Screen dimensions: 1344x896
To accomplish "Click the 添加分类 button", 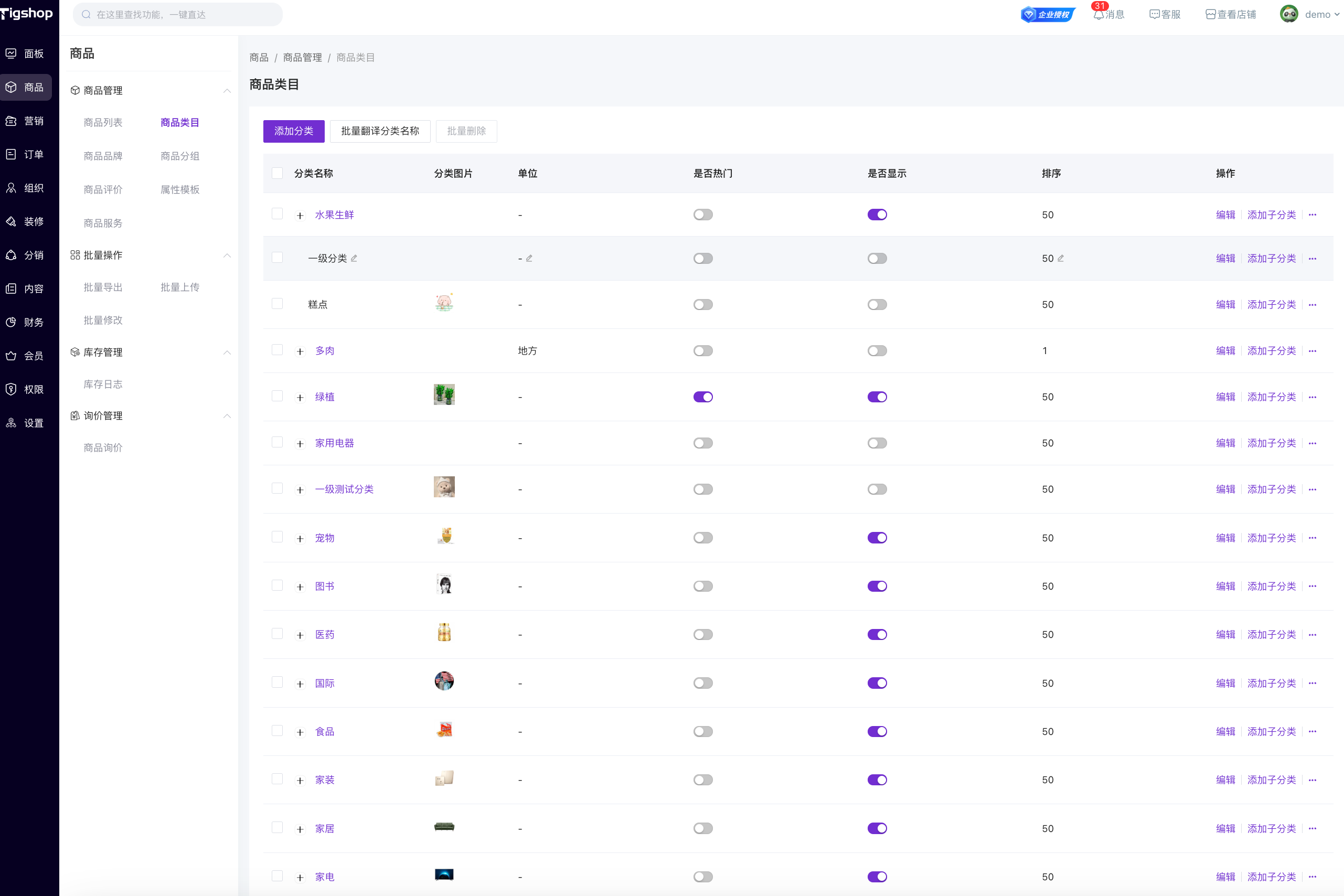I will click(293, 132).
